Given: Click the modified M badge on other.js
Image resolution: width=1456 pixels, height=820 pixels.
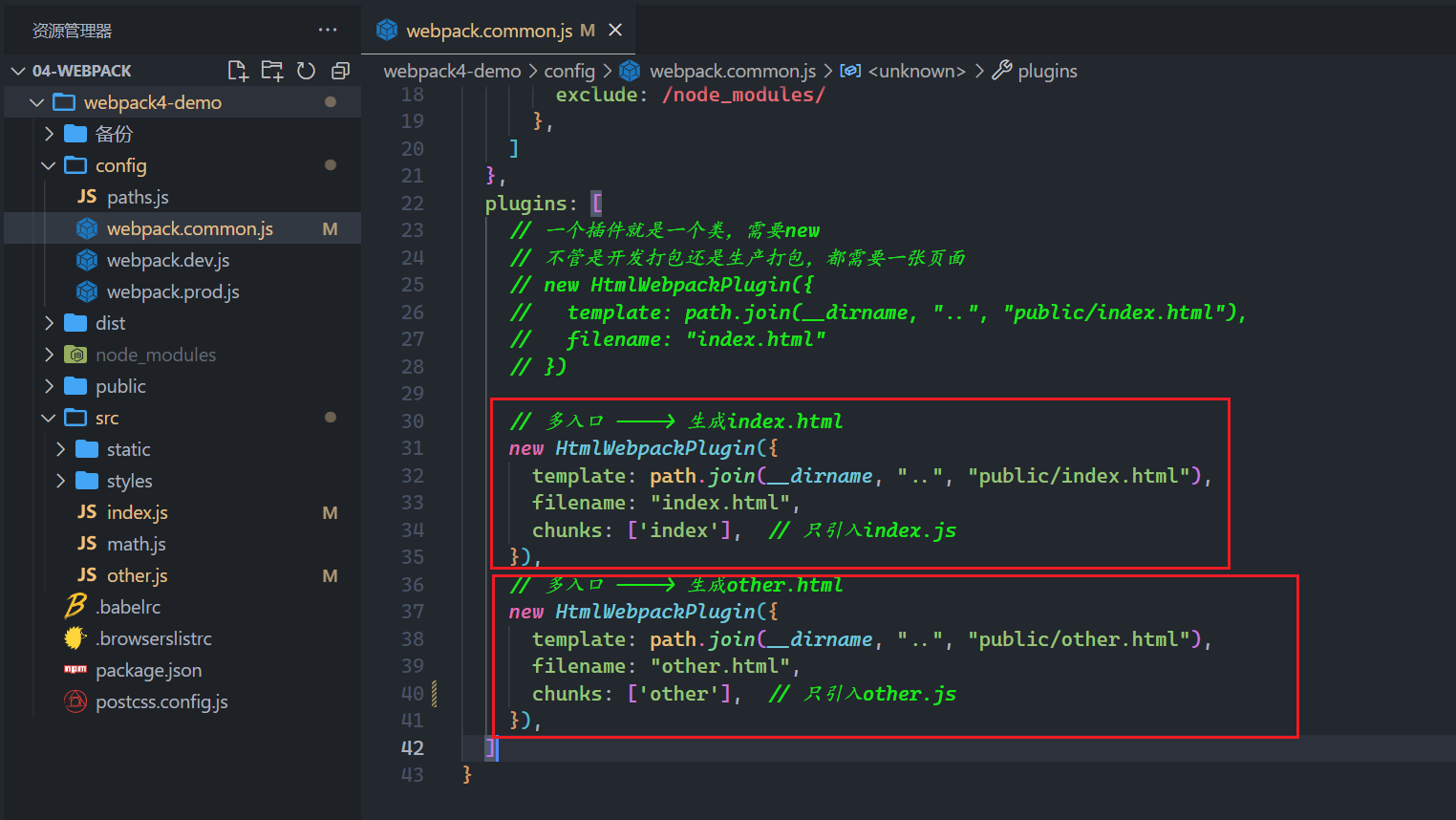Looking at the screenshot, I should (x=330, y=575).
